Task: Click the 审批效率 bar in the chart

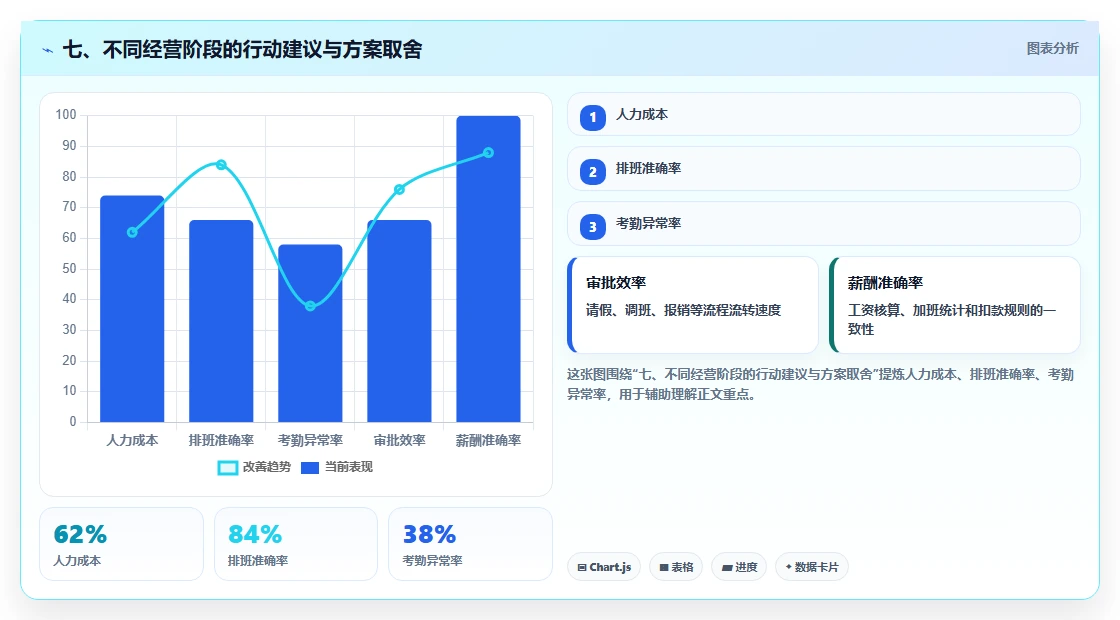Action: (399, 321)
